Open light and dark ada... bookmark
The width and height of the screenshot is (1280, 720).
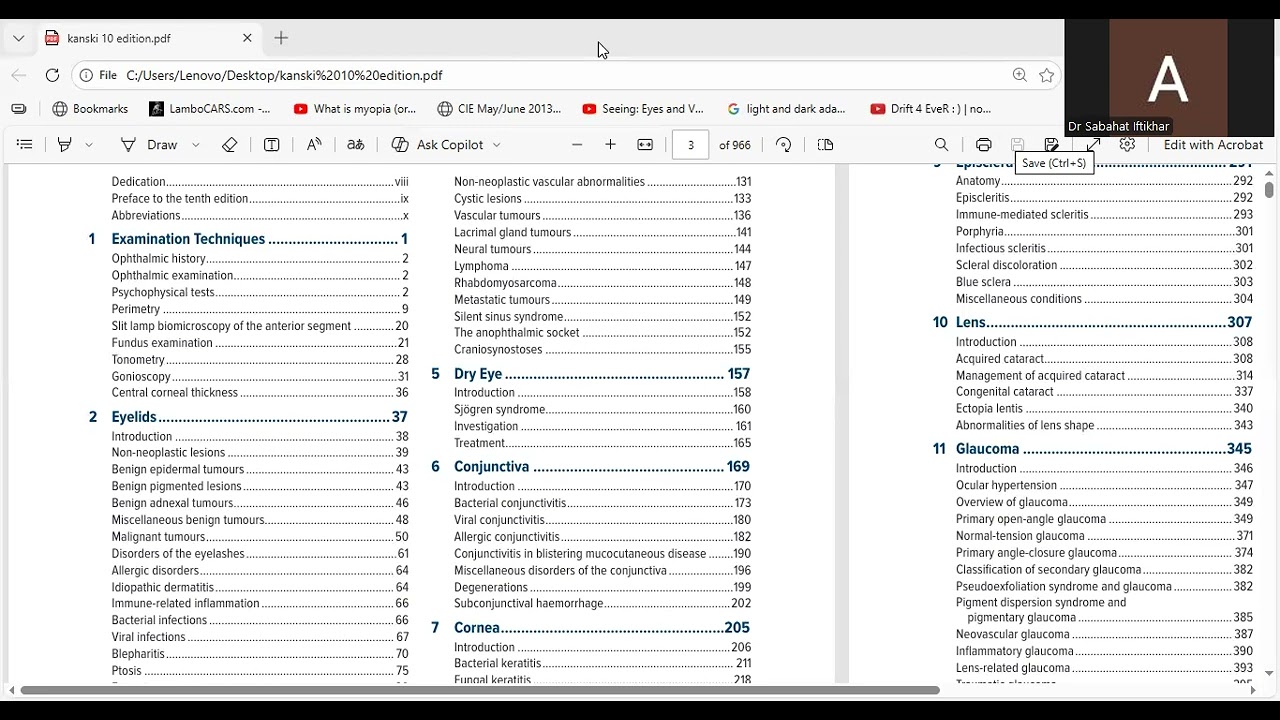[x=787, y=109]
